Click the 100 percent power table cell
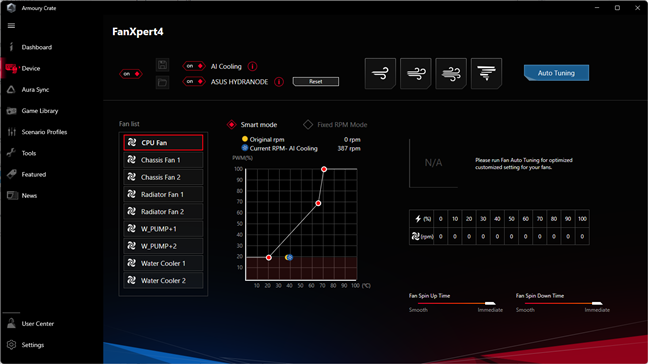Image resolution: width=648 pixels, height=364 pixels. coord(582,219)
